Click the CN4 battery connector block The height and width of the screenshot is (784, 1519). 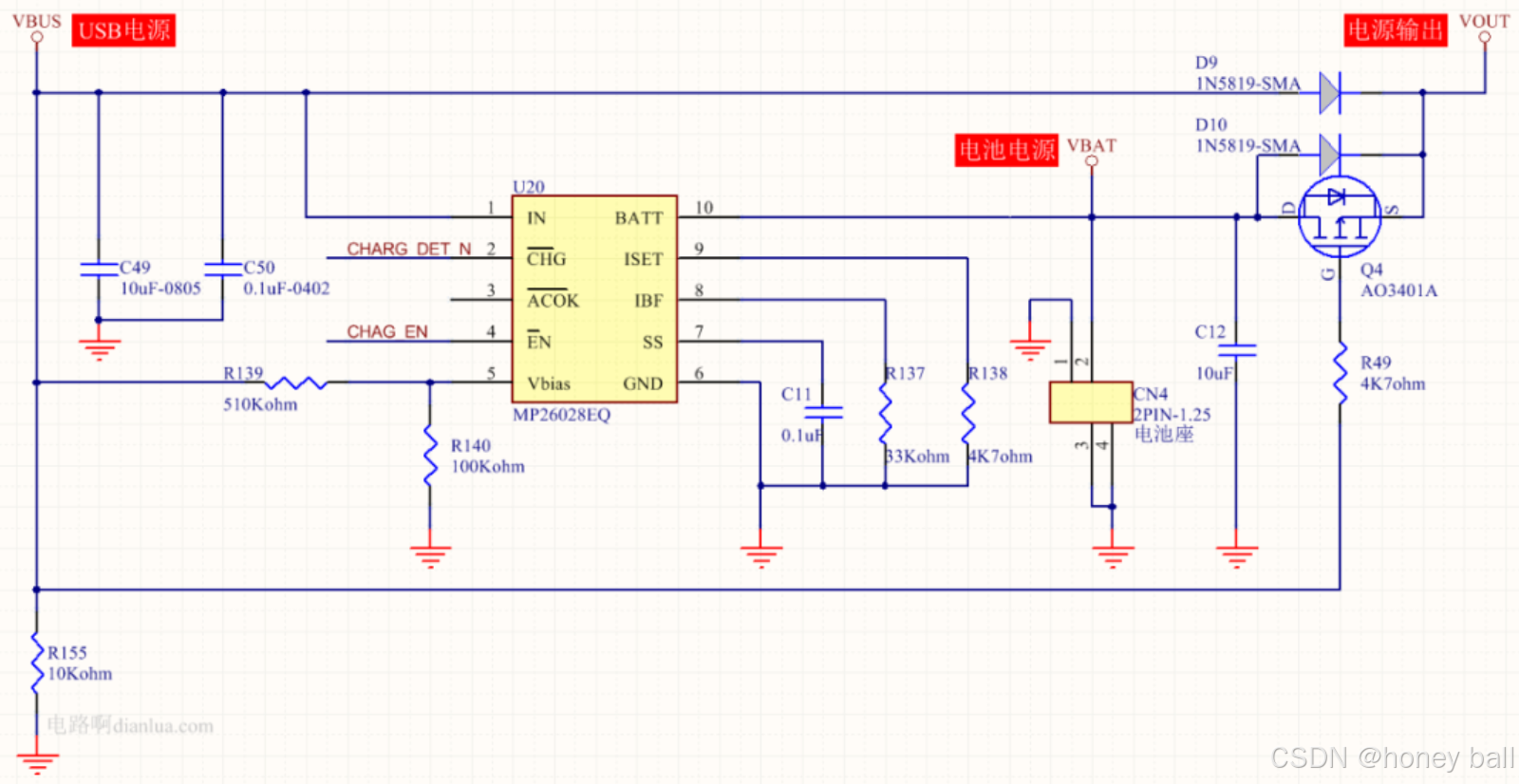(x=1090, y=402)
